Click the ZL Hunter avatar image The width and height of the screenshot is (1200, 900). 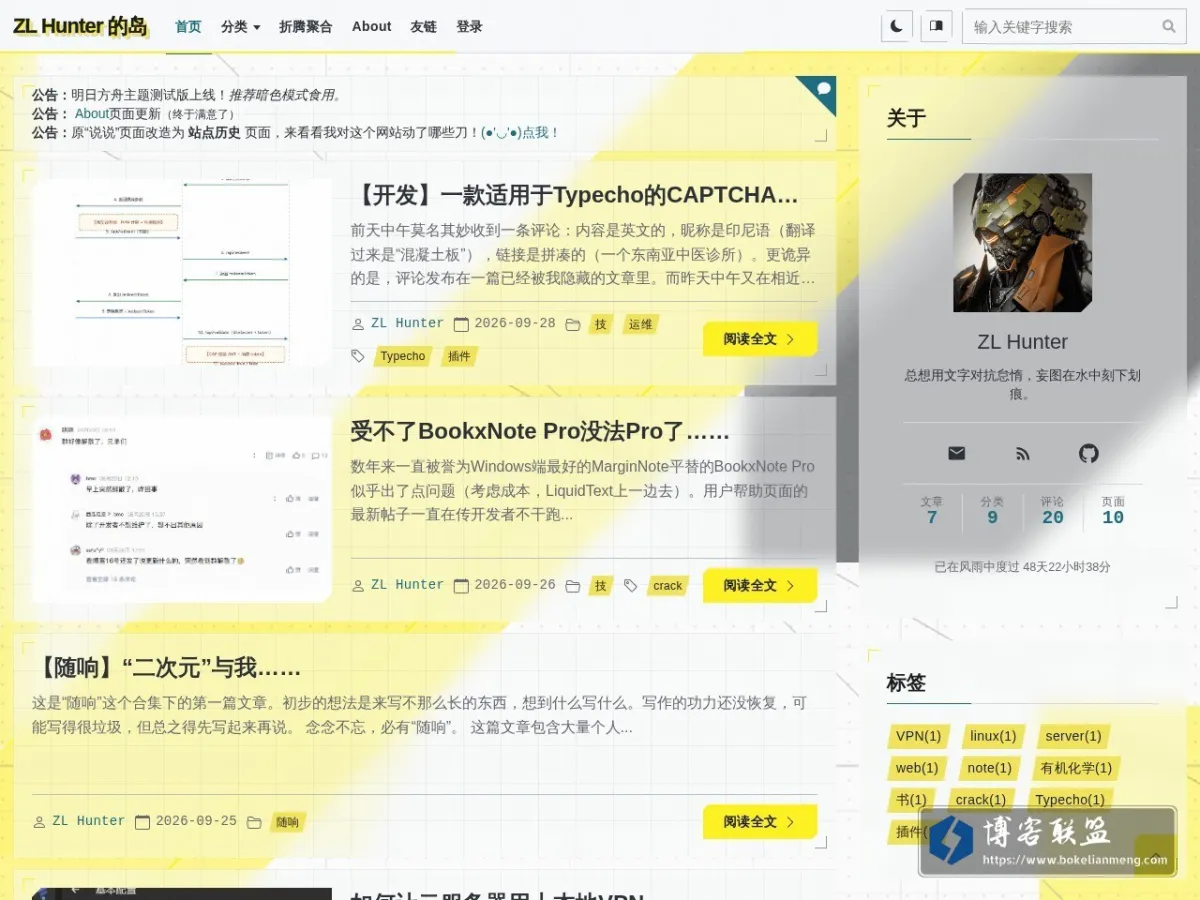pyautogui.click(x=1022, y=243)
